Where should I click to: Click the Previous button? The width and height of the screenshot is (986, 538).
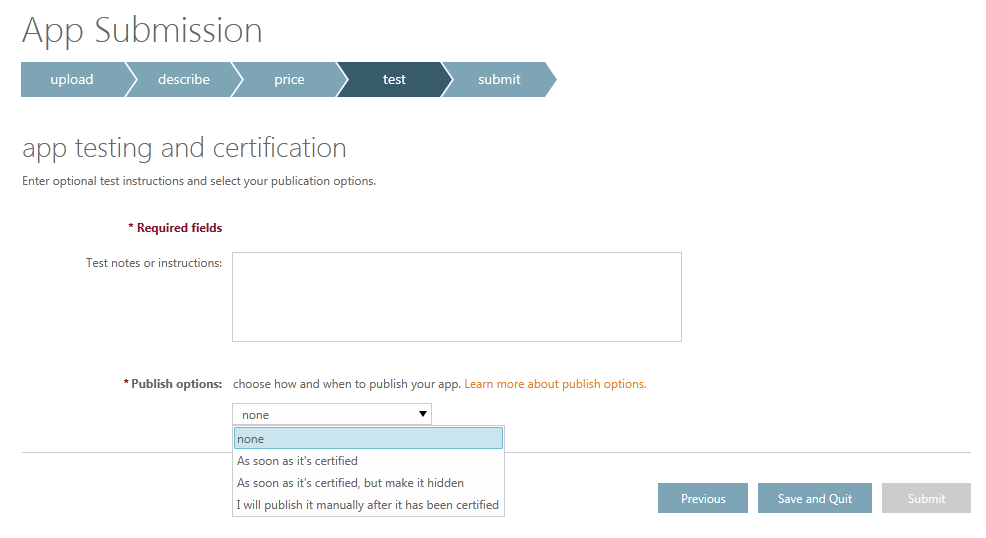(x=703, y=498)
